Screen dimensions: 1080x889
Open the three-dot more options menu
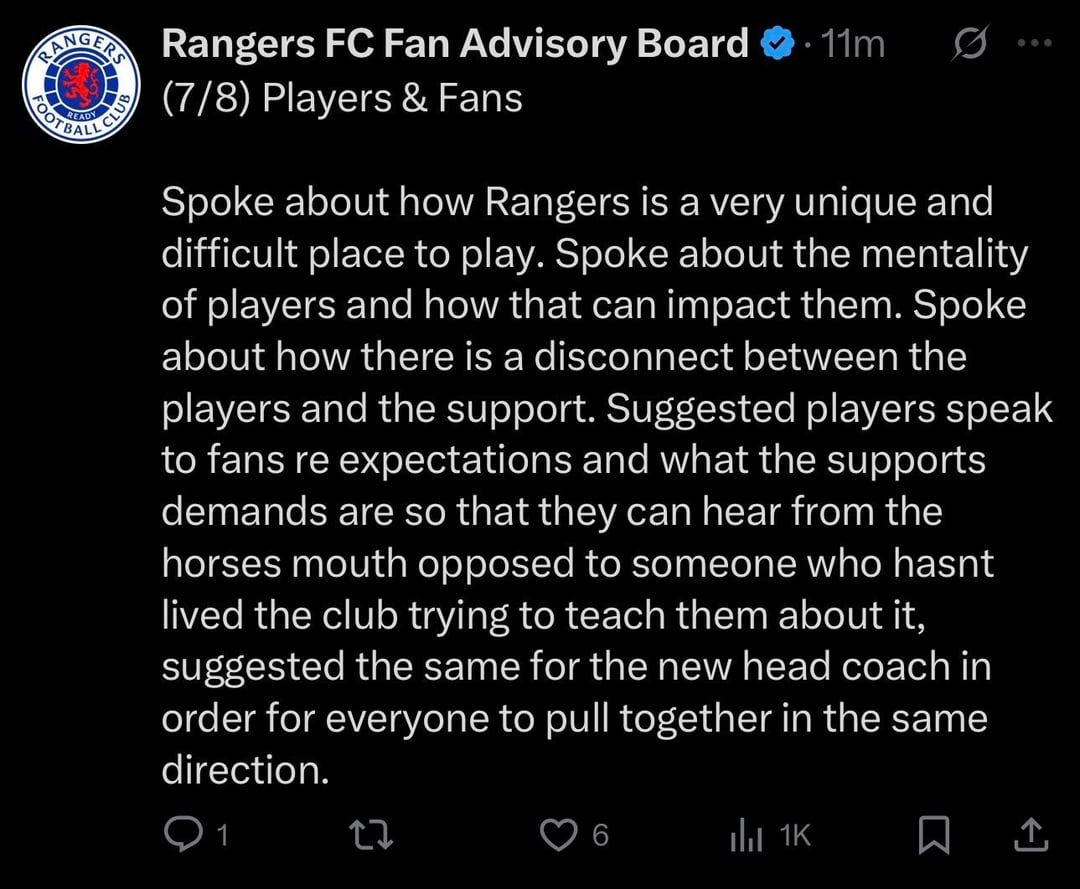tap(1033, 44)
